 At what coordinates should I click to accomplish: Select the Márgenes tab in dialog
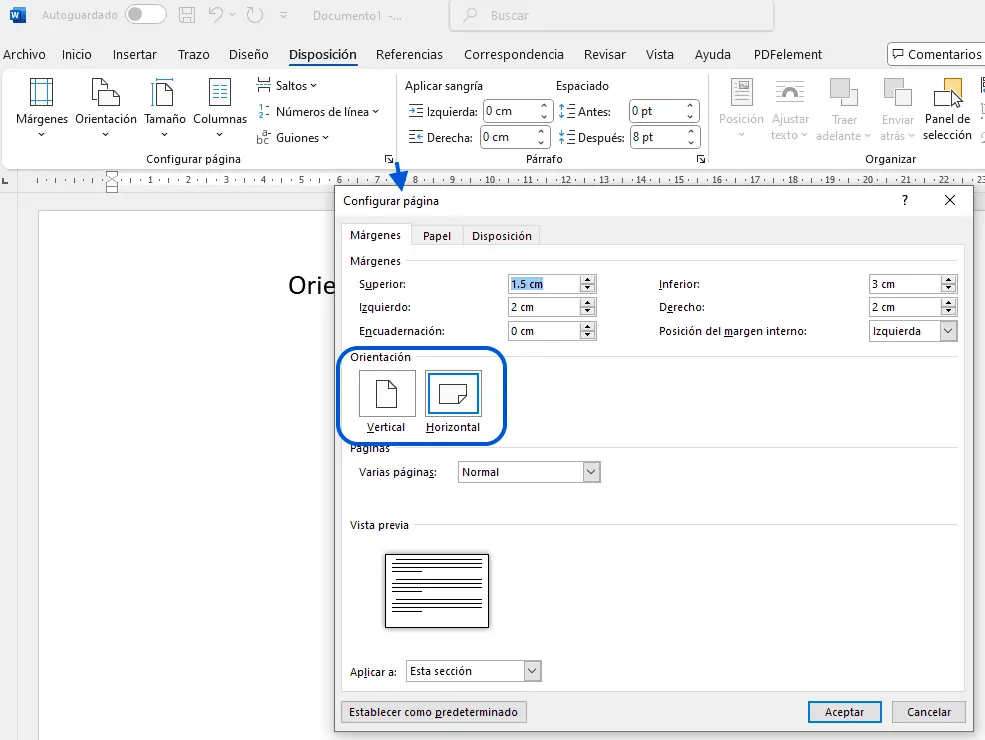[x=376, y=235]
